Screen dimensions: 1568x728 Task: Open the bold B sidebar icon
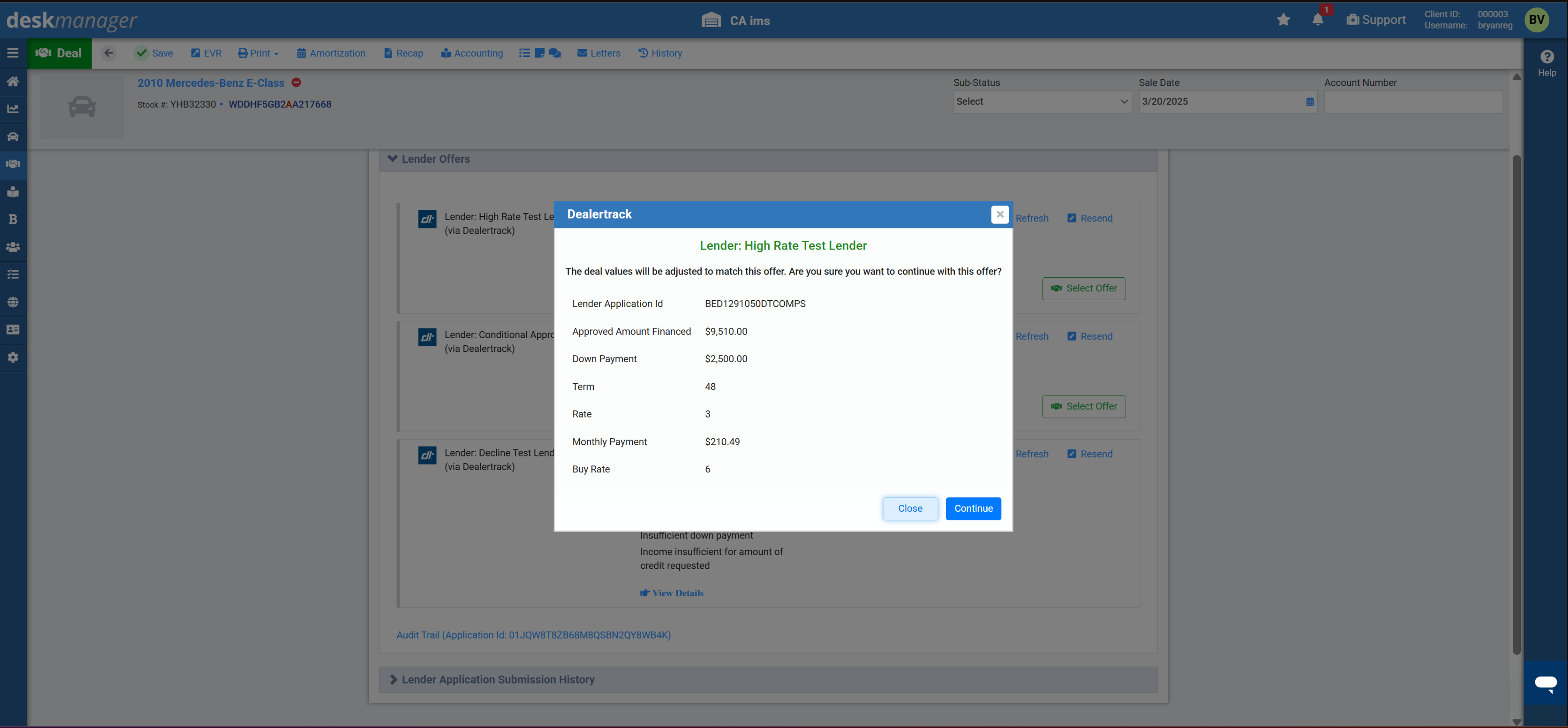pyautogui.click(x=13, y=219)
